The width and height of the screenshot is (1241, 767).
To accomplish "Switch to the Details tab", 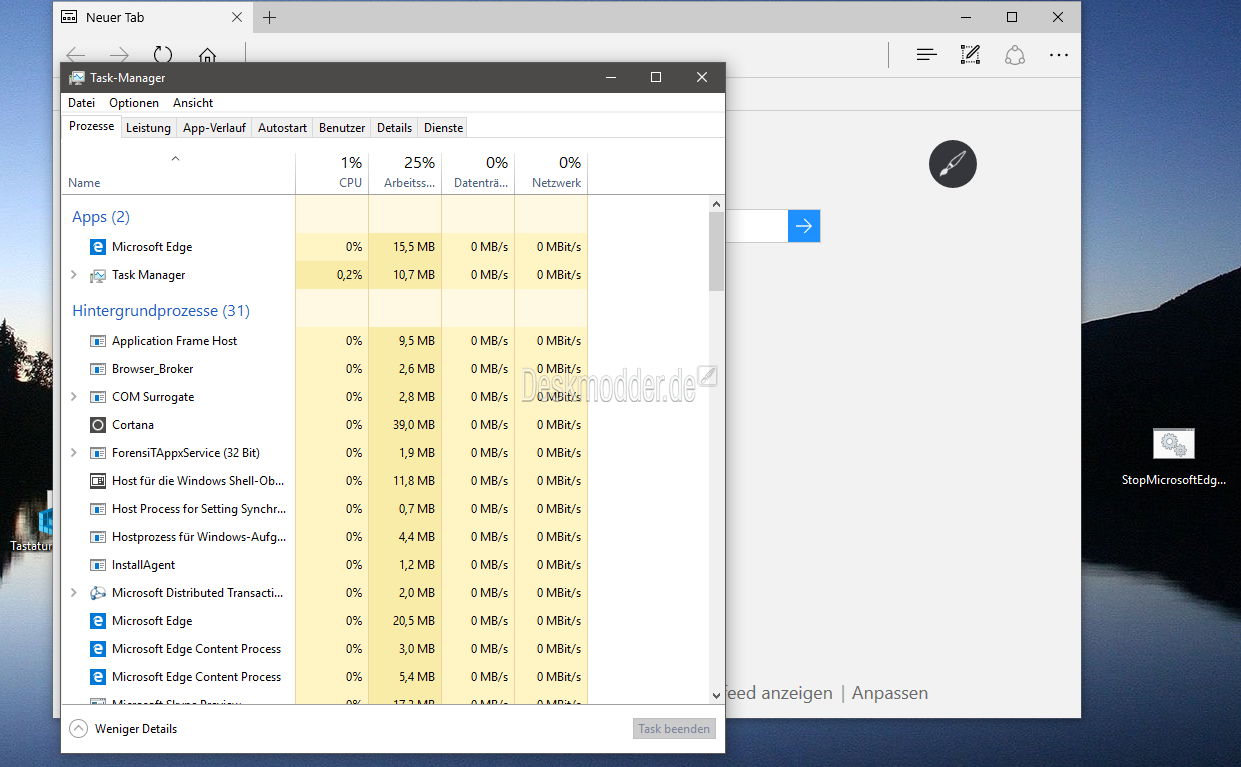I will tap(394, 128).
